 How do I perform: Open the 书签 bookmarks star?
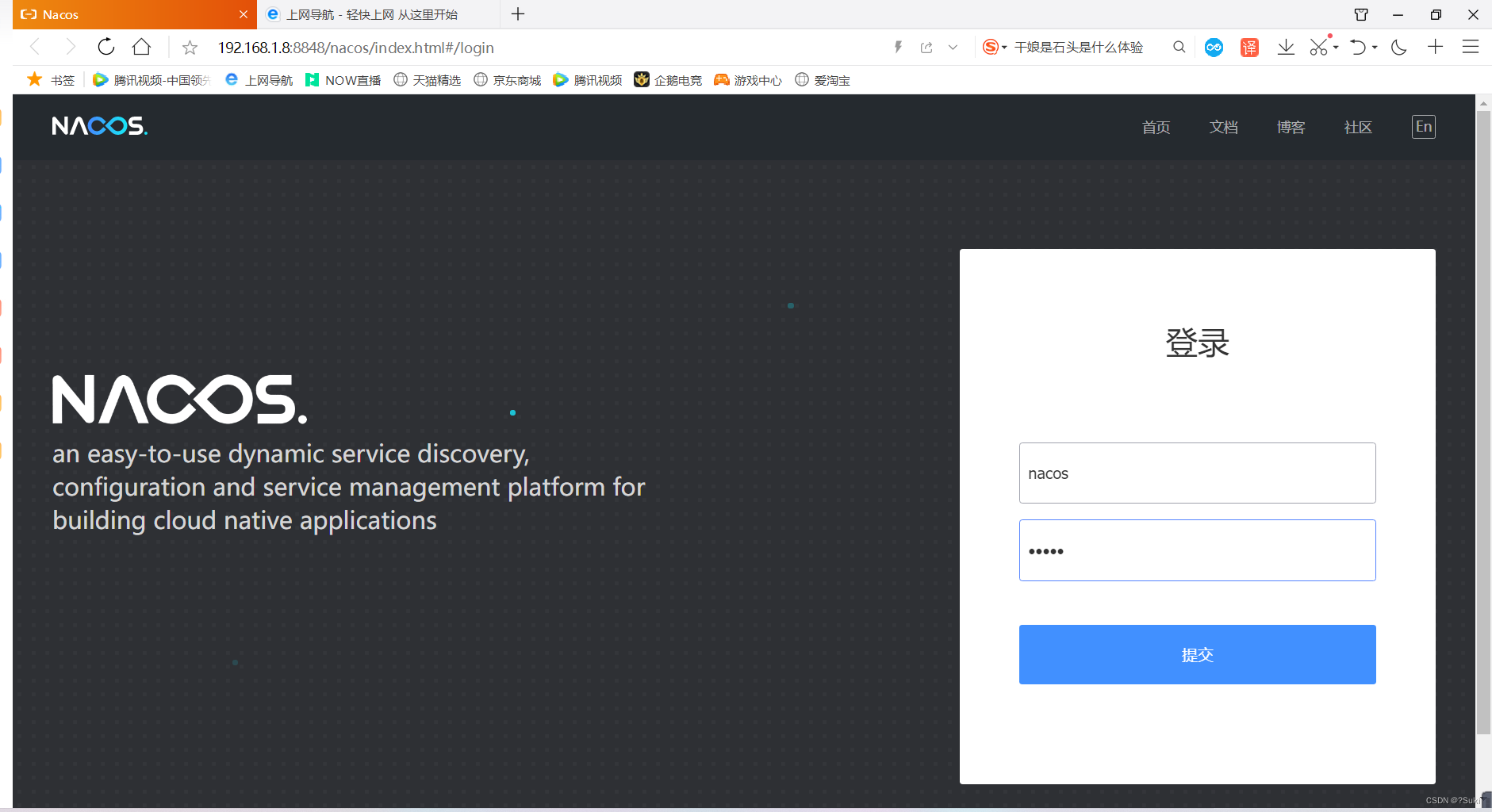tap(51, 80)
